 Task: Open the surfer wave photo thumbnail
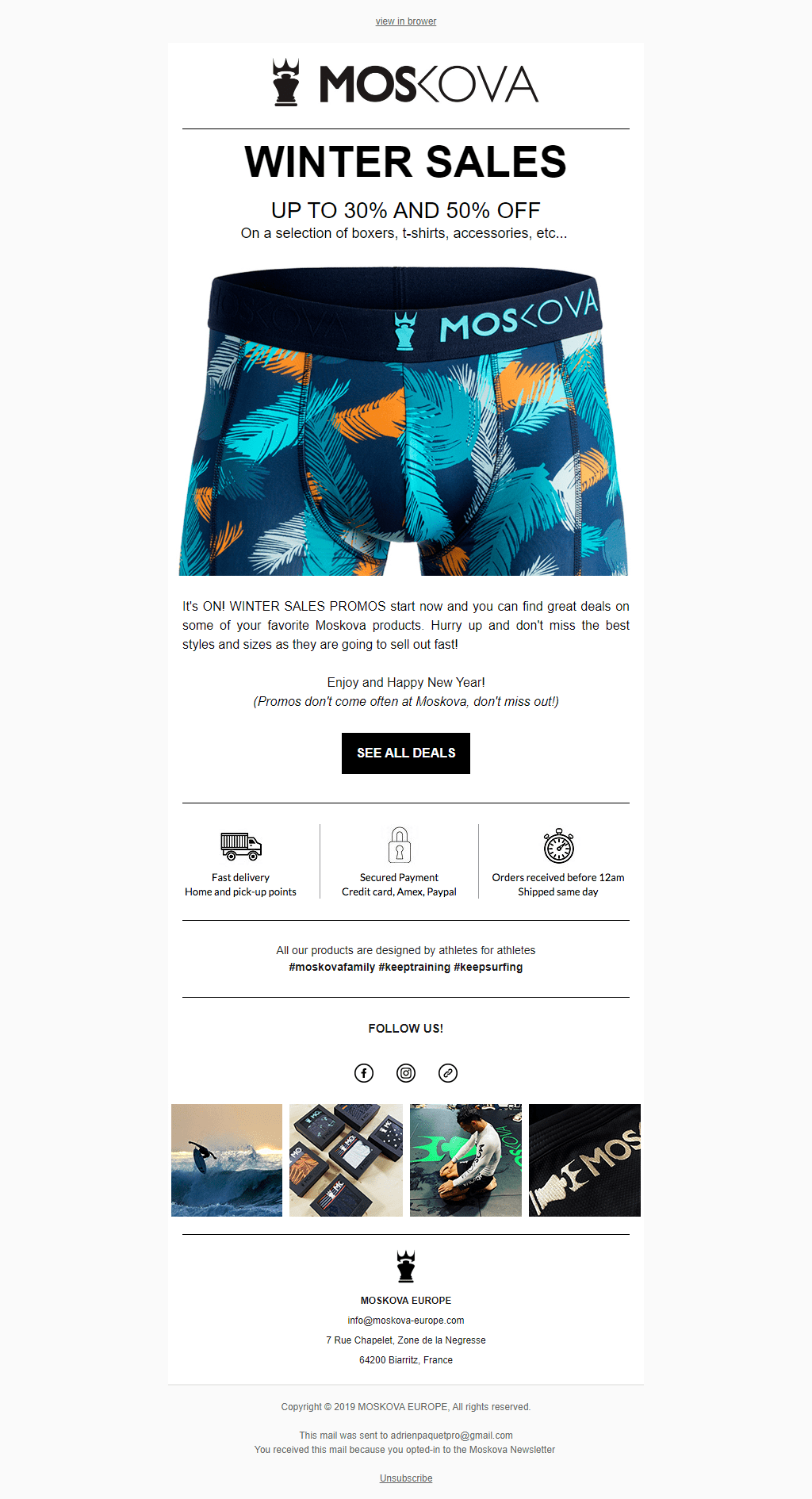coord(227,1160)
